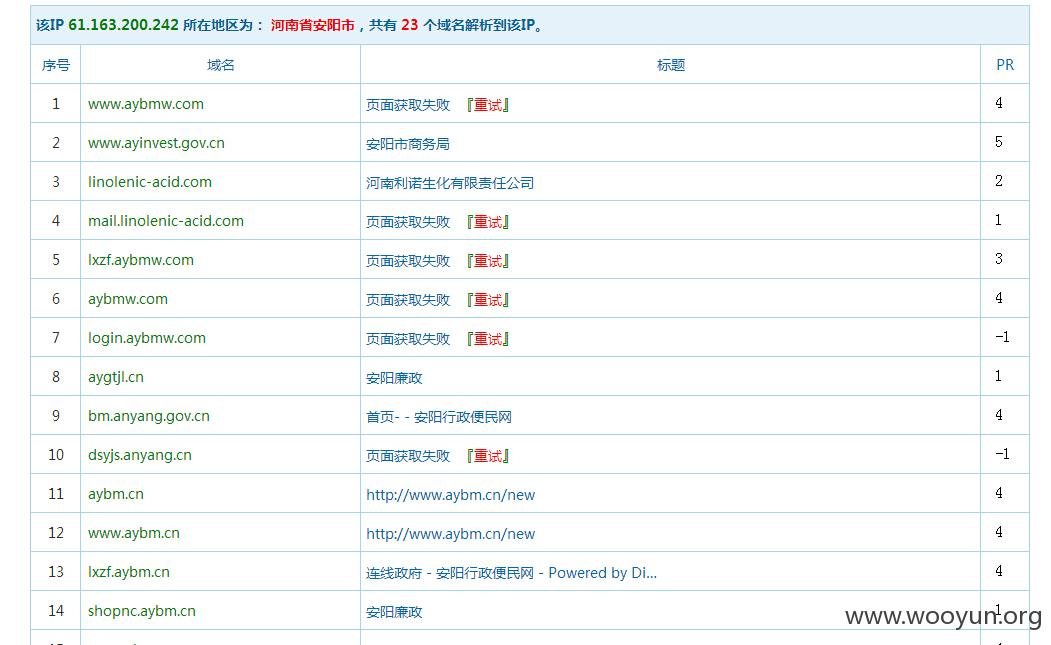The image size is (1051, 645).
Task: Open the aygtjl.cn domain link
Action: click(x=115, y=377)
